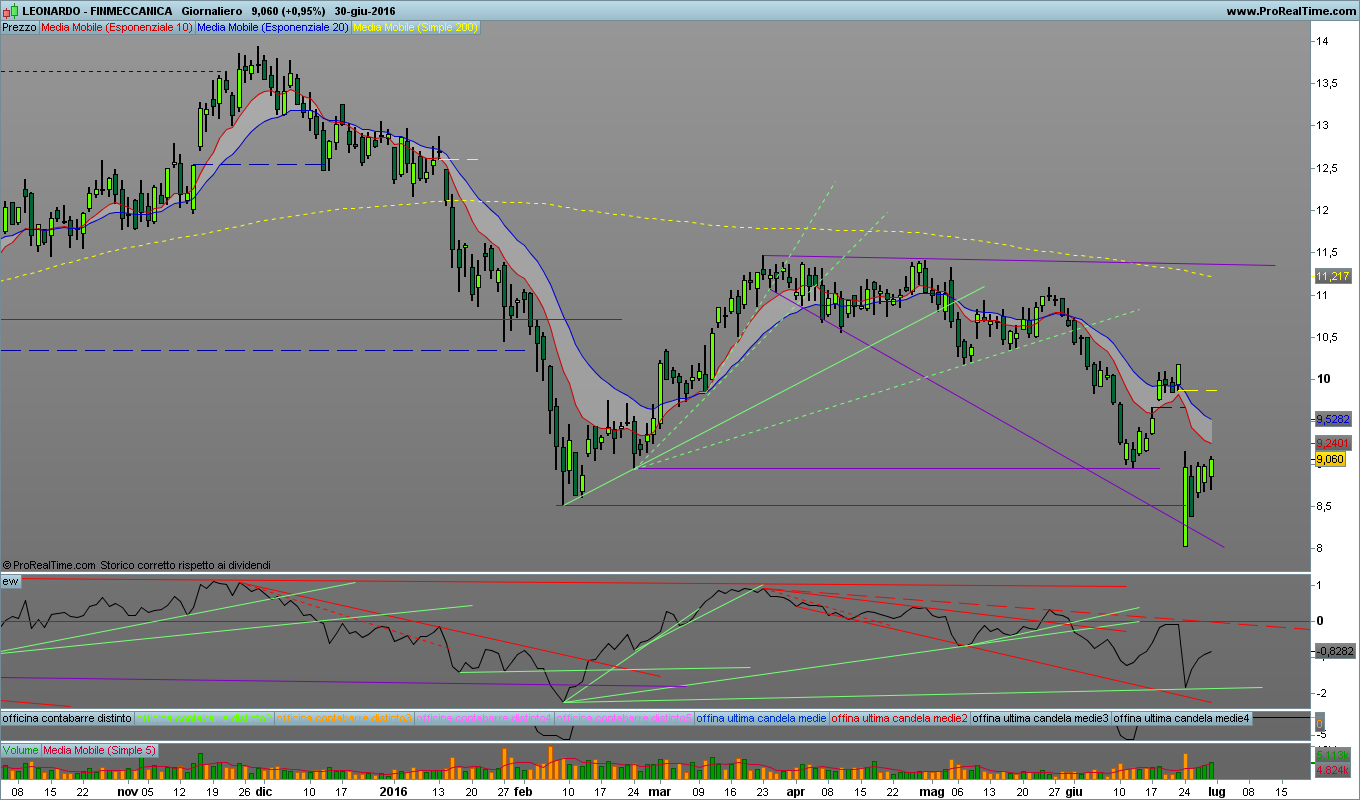This screenshot has height=800, width=1360.
Task: Select officina contabarre distinto label
Action: [x=67, y=718]
